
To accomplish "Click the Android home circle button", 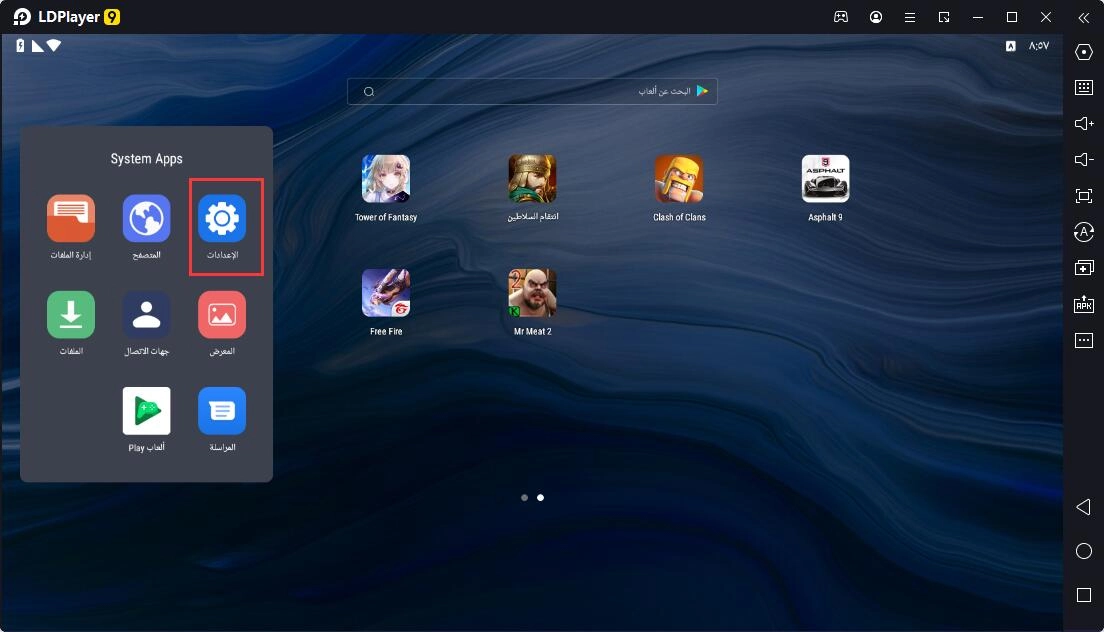I will (x=1084, y=551).
